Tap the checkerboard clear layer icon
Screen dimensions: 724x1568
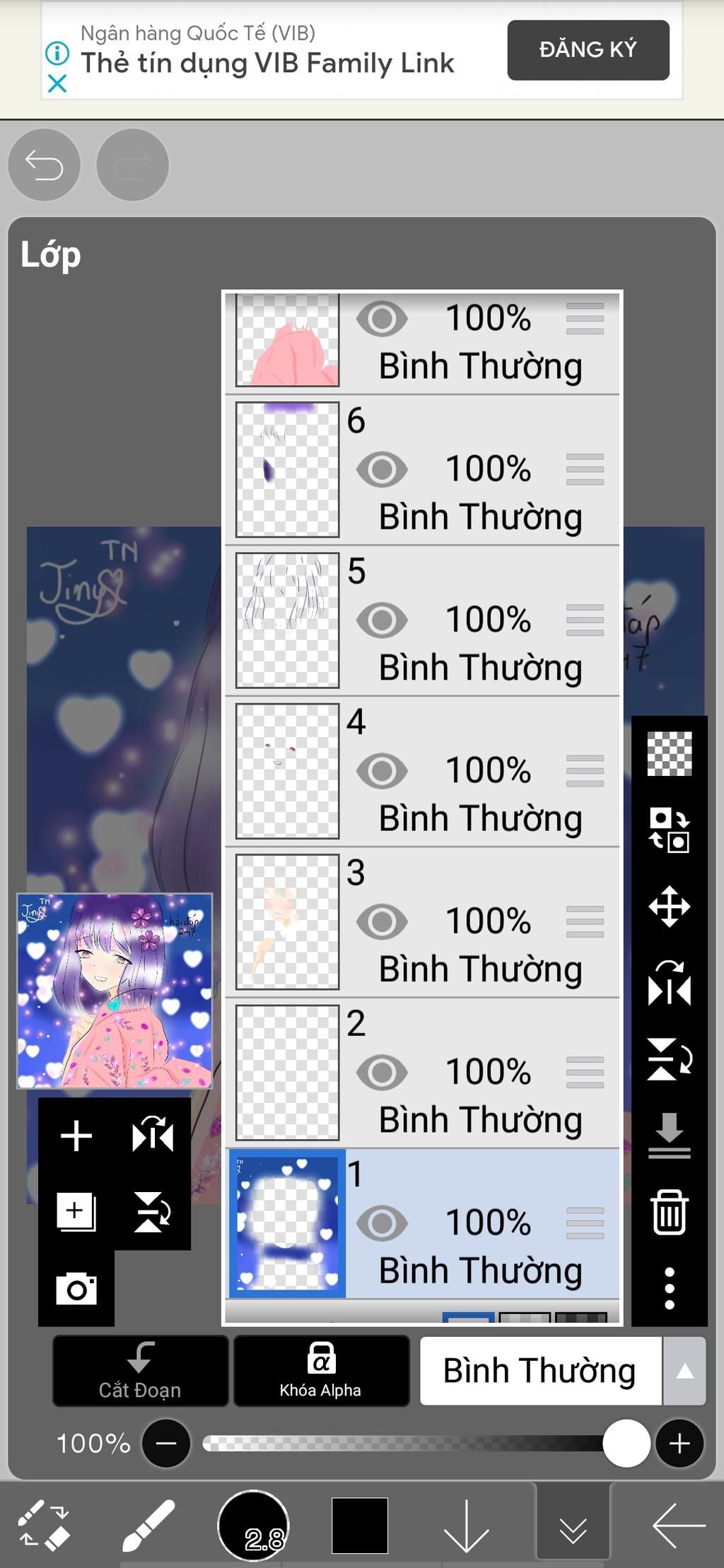[669, 753]
